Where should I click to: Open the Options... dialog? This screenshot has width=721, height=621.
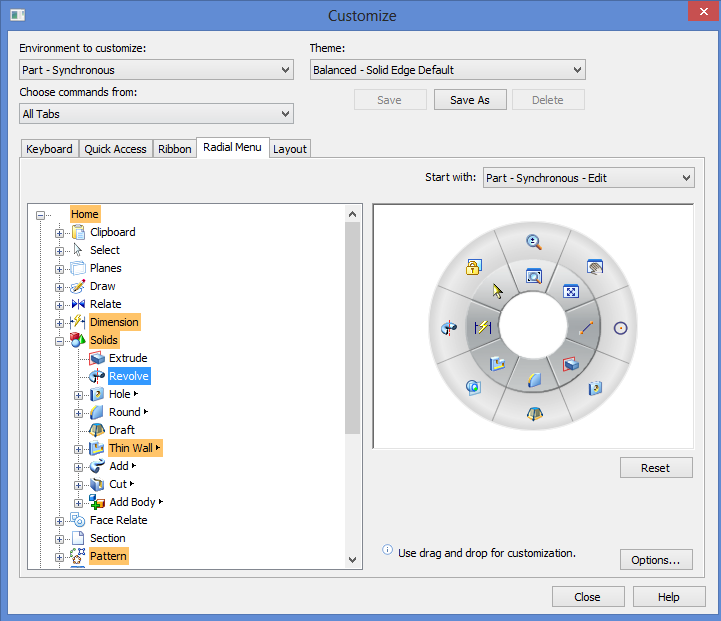coord(656,560)
